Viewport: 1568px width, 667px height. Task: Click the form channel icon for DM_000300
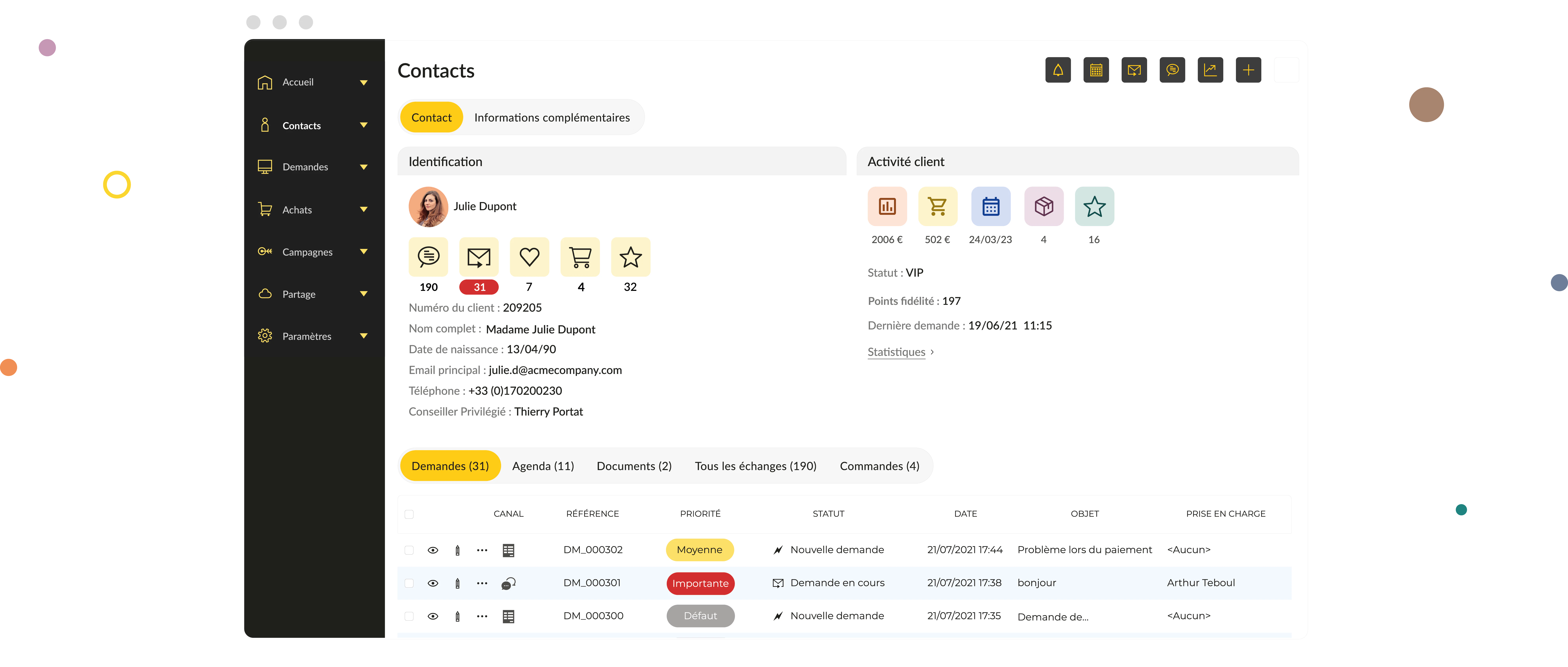508,617
